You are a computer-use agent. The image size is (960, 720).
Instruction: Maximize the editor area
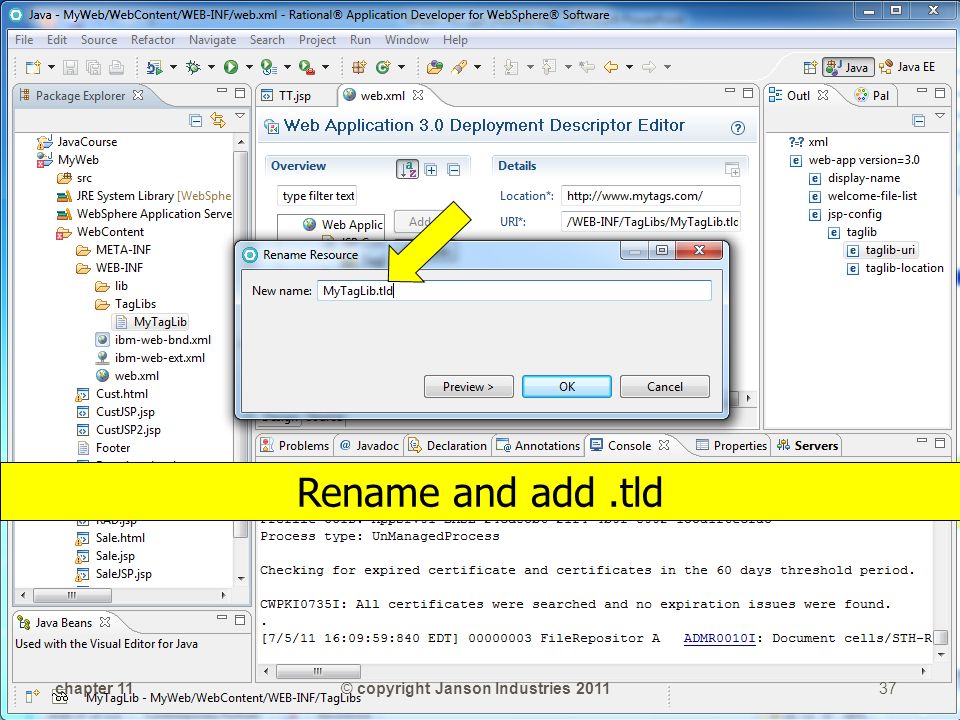748,92
